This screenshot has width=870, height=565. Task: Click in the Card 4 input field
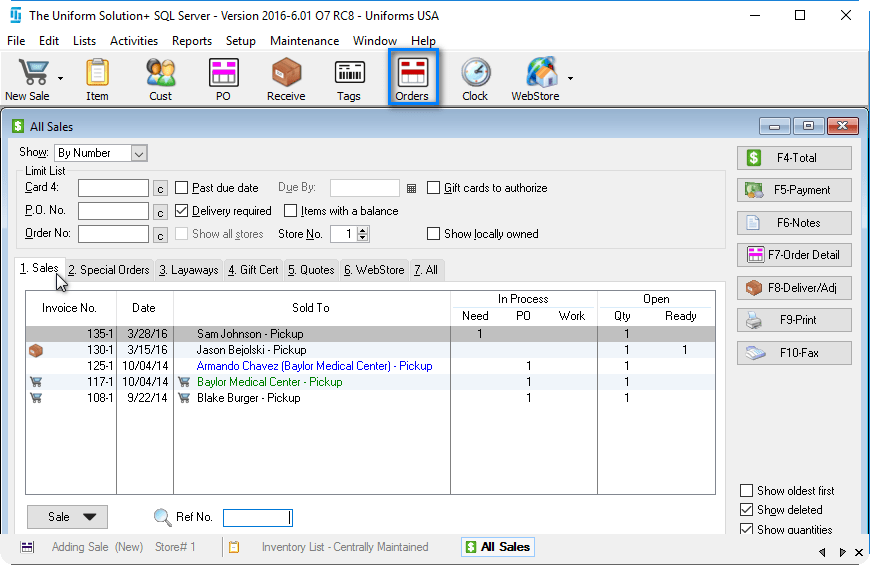(x=113, y=188)
